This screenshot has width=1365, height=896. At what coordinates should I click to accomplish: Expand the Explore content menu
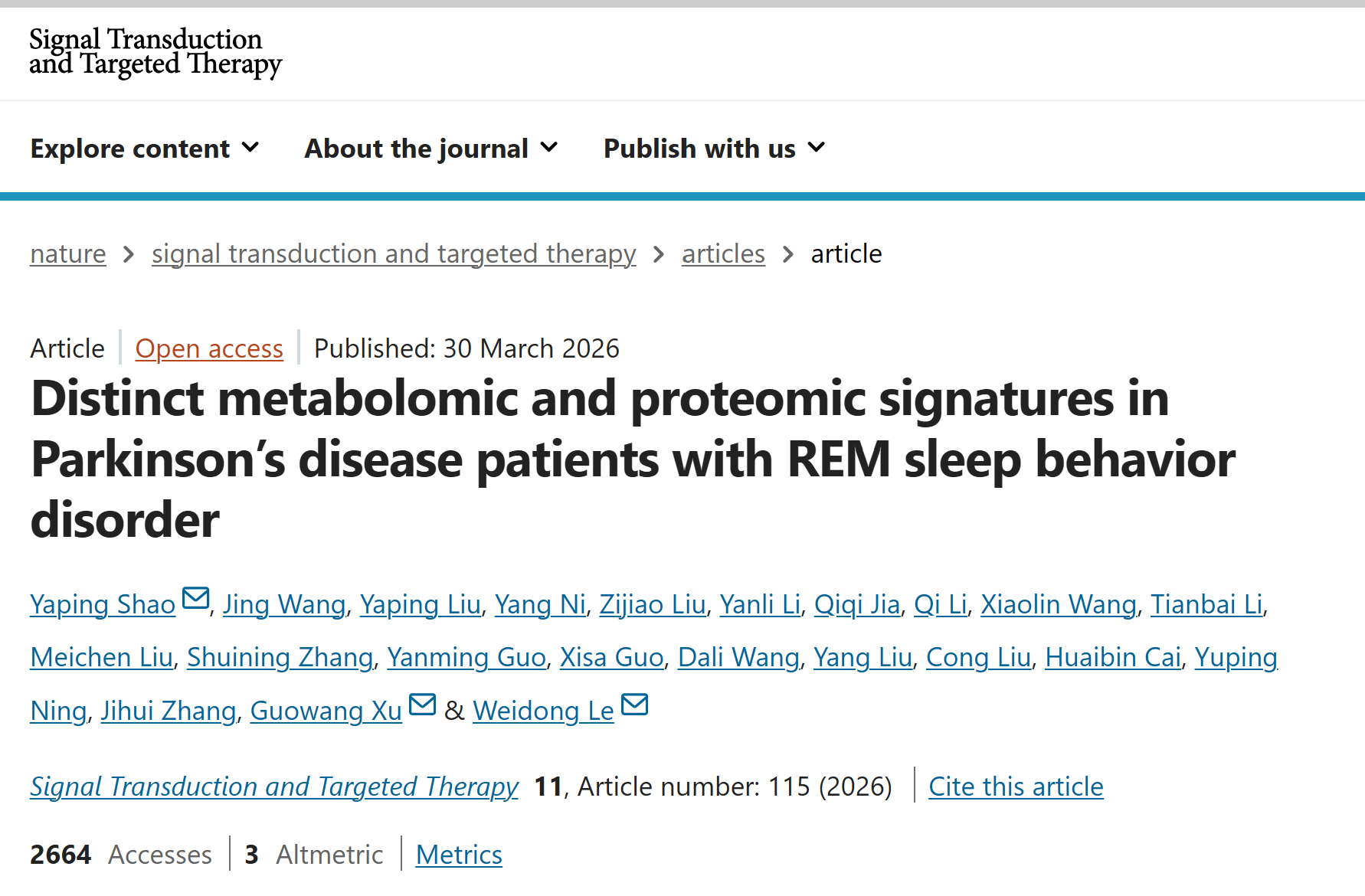(145, 148)
